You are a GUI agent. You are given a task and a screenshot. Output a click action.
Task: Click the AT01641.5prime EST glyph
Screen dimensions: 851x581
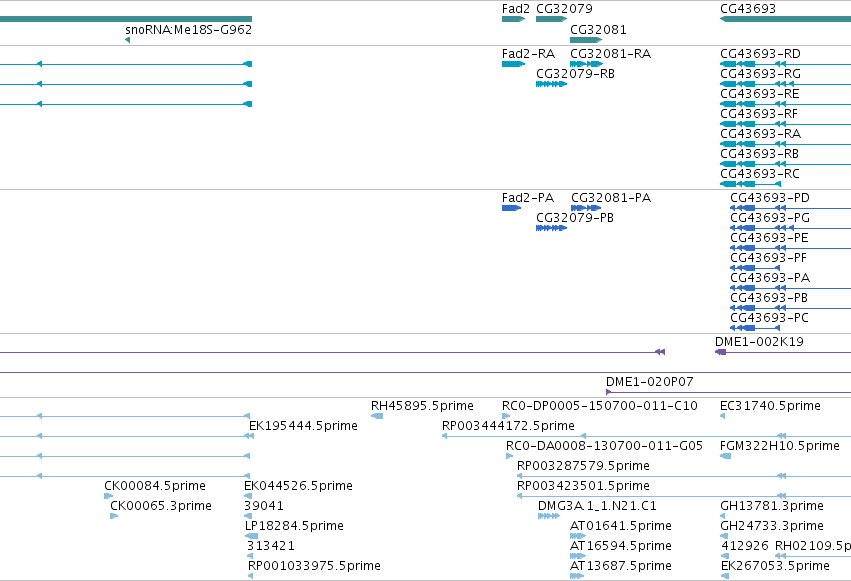coord(578,536)
